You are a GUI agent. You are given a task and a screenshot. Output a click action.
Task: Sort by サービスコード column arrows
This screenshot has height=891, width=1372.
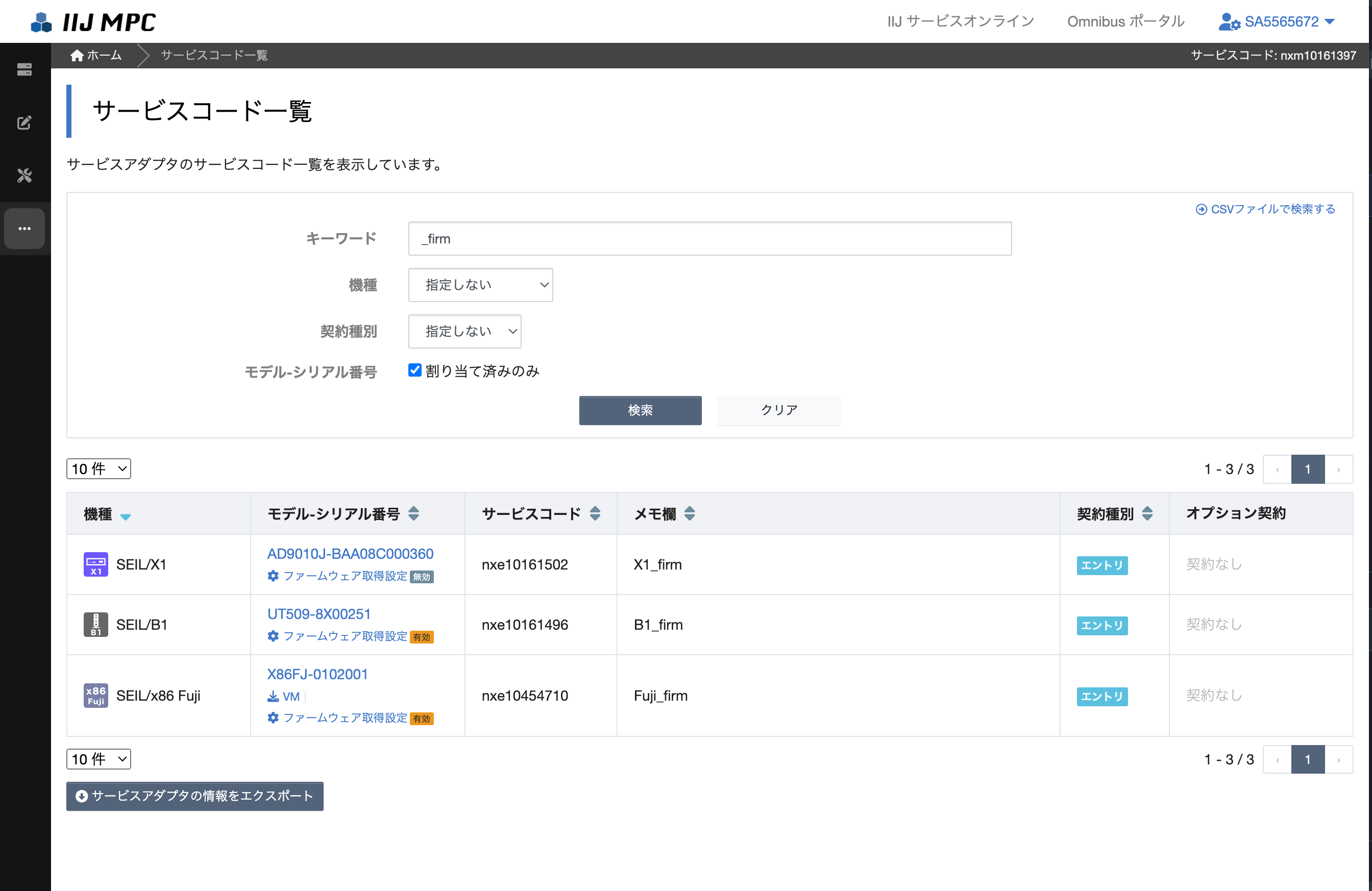tap(595, 513)
